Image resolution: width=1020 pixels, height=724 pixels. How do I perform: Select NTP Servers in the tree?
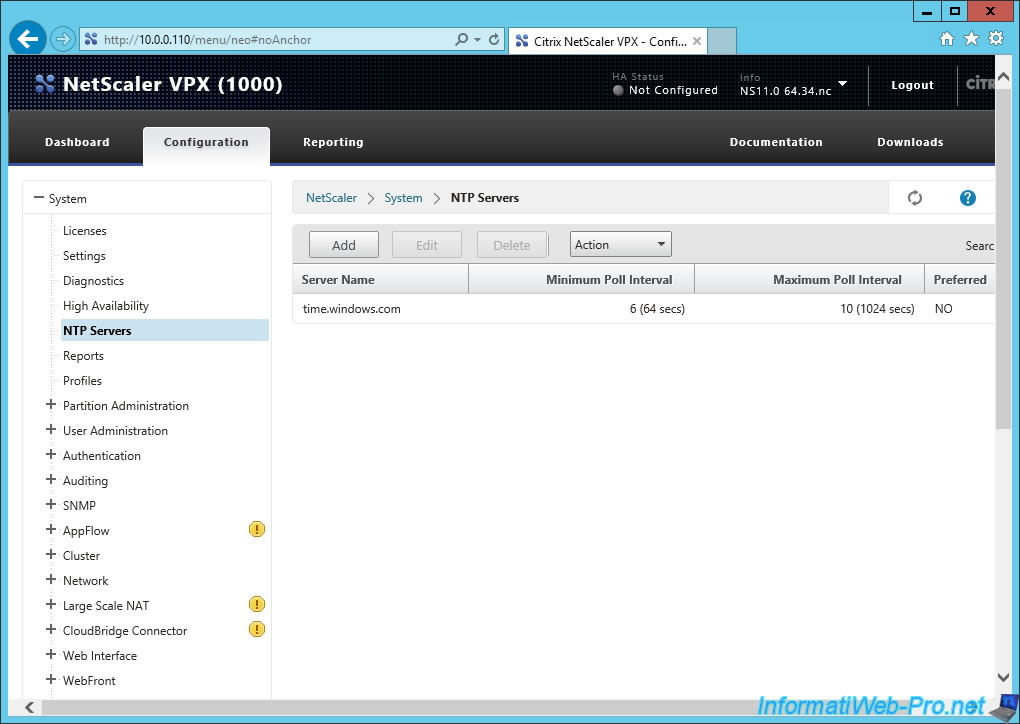165,330
